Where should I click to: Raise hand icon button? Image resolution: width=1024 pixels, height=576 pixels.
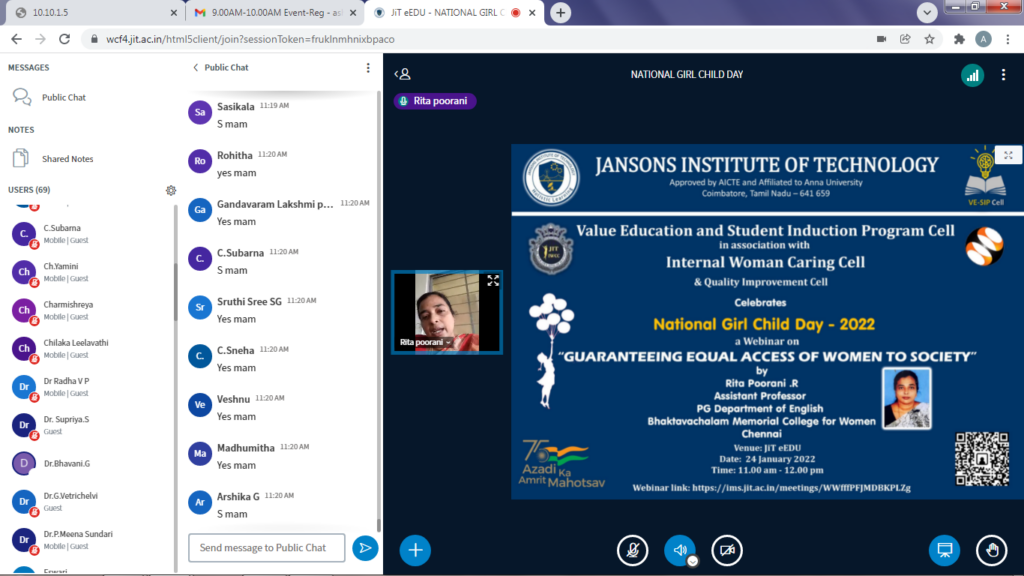pyautogui.click(x=991, y=550)
